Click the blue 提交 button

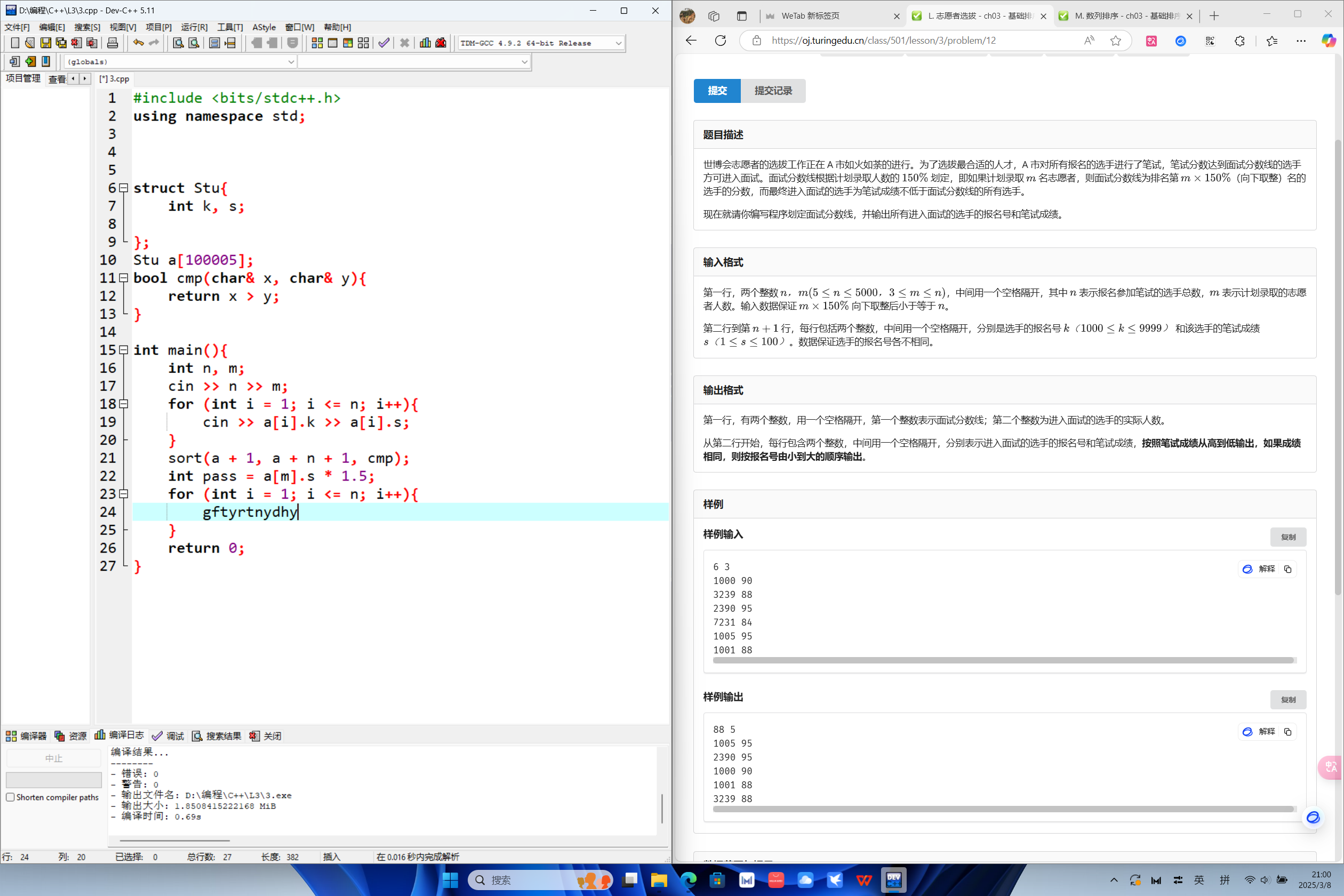(x=717, y=91)
